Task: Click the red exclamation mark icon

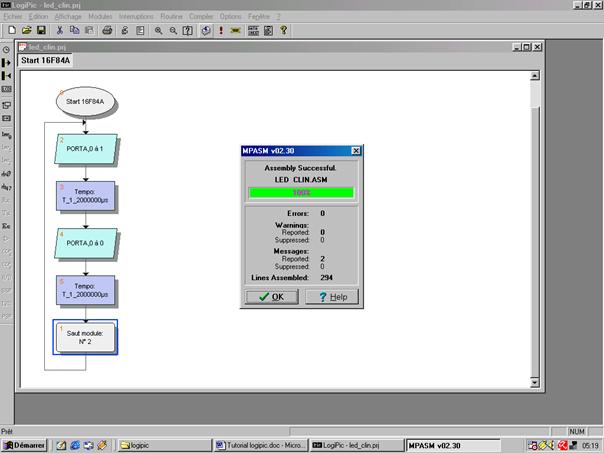Action: pyautogui.click(x=220, y=31)
